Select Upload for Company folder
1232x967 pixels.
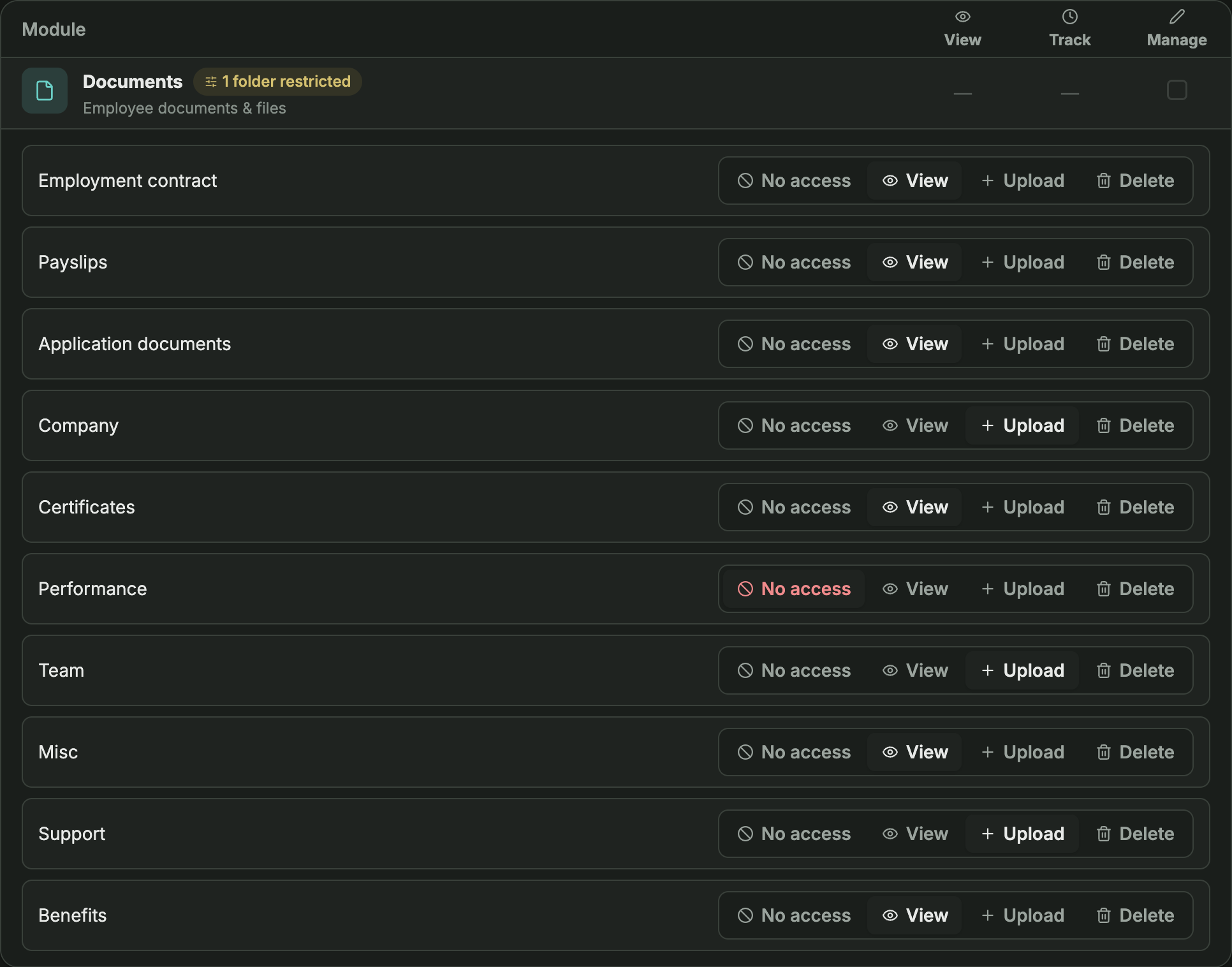click(x=1022, y=425)
